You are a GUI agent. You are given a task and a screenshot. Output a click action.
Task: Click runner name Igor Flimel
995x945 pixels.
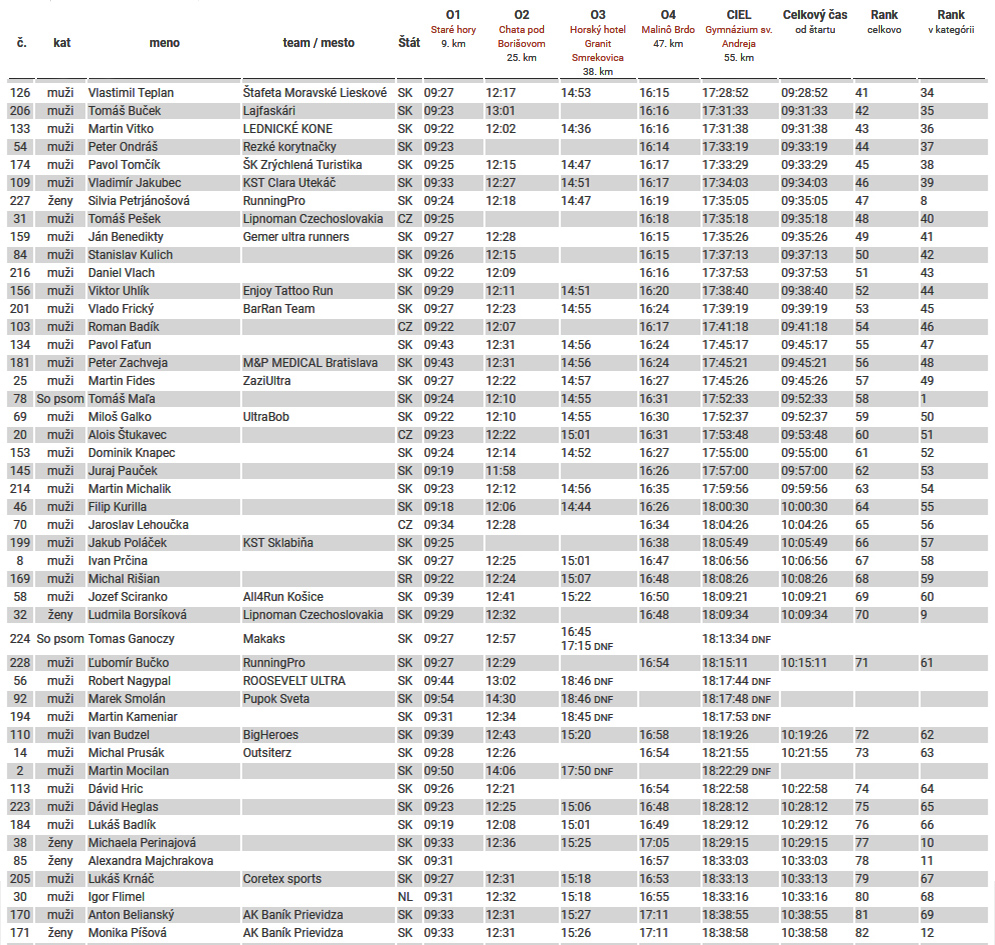click(x=119, y=897)
